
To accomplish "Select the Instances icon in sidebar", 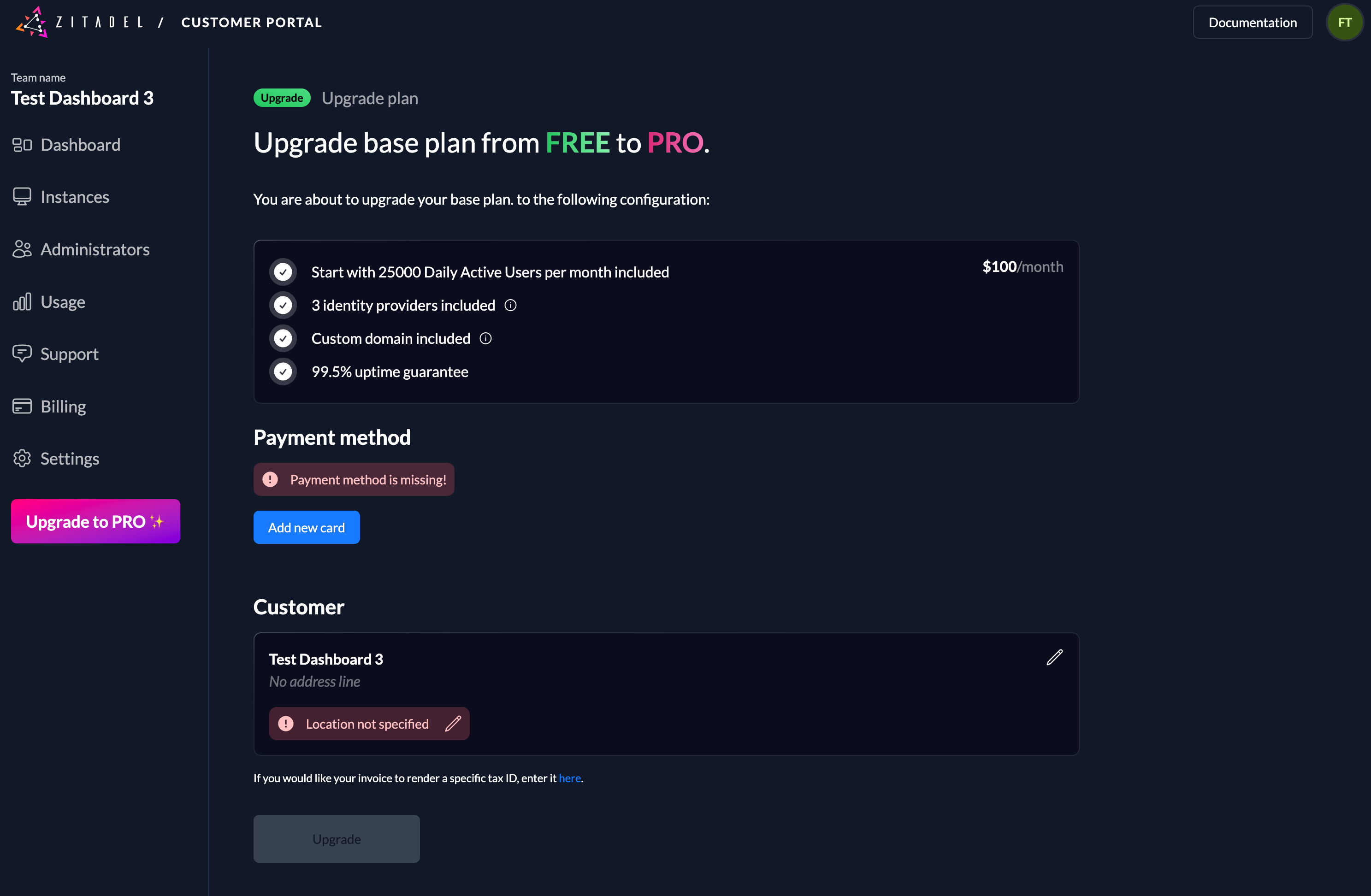I will [23, 196].
